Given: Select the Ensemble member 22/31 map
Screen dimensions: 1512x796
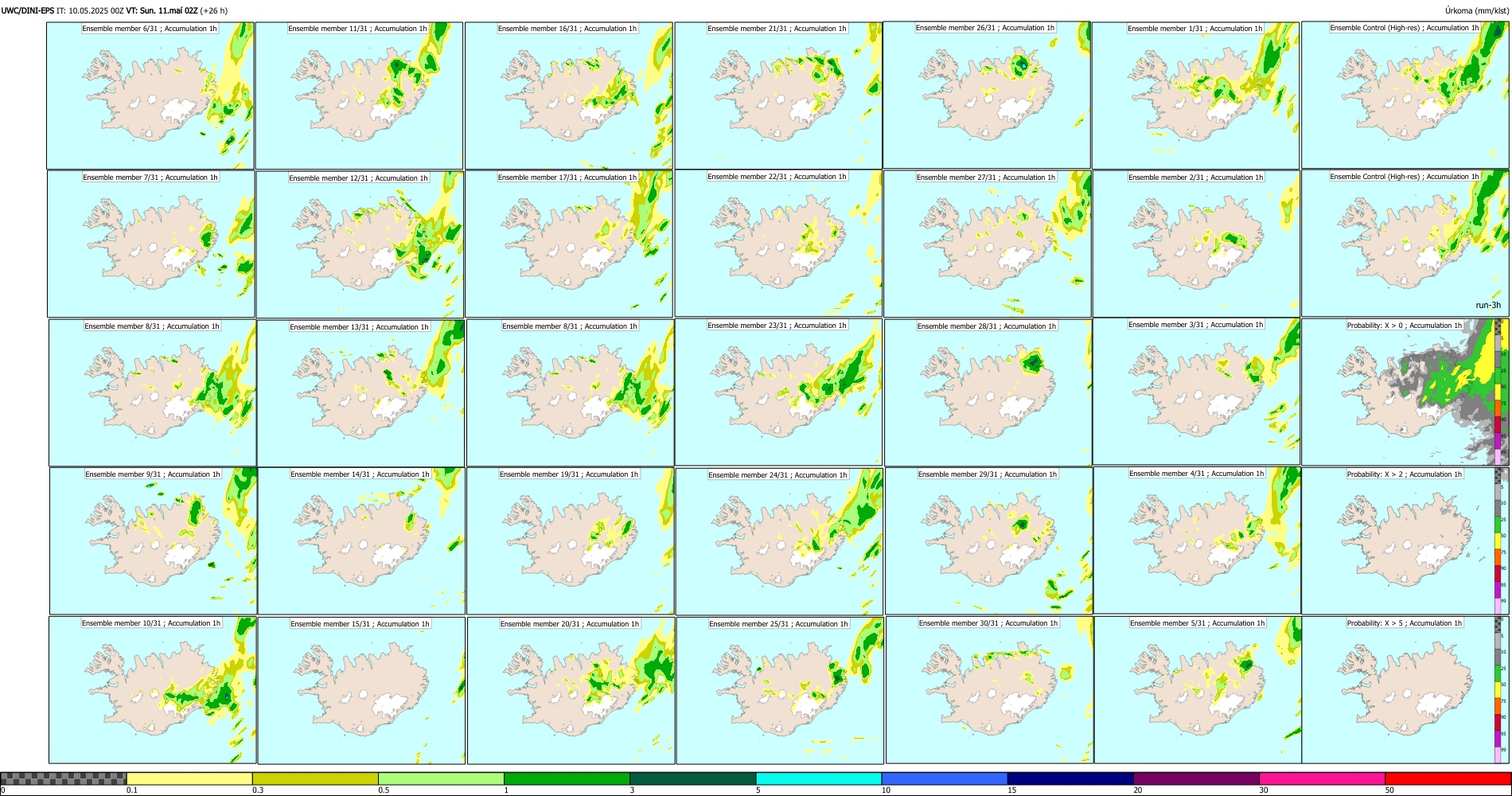Looking at the screenshot, I should point(778,244).
